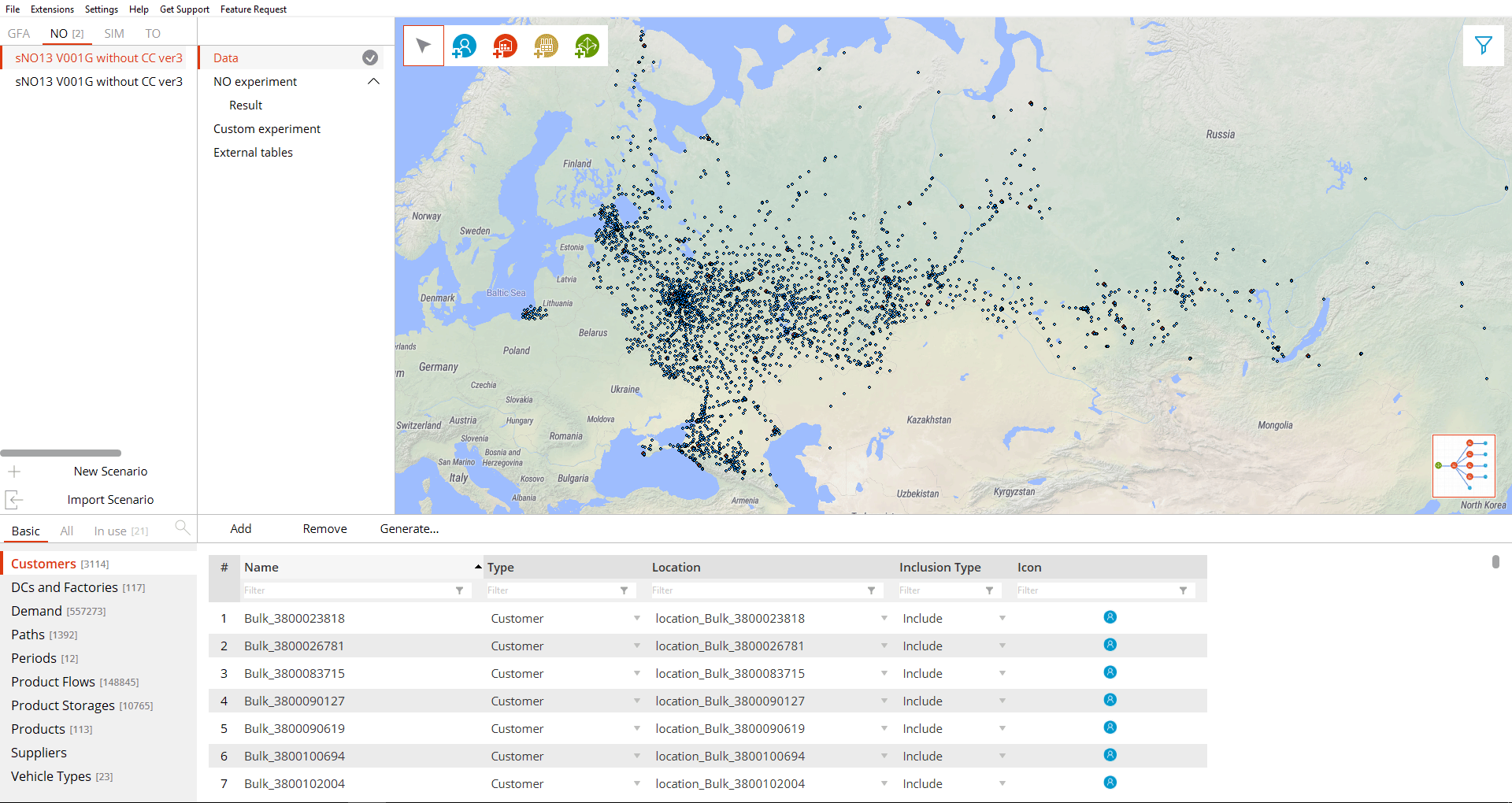Click the add factory map tool
Viewport: 1512px width, 803px height.
pos(546,46)
